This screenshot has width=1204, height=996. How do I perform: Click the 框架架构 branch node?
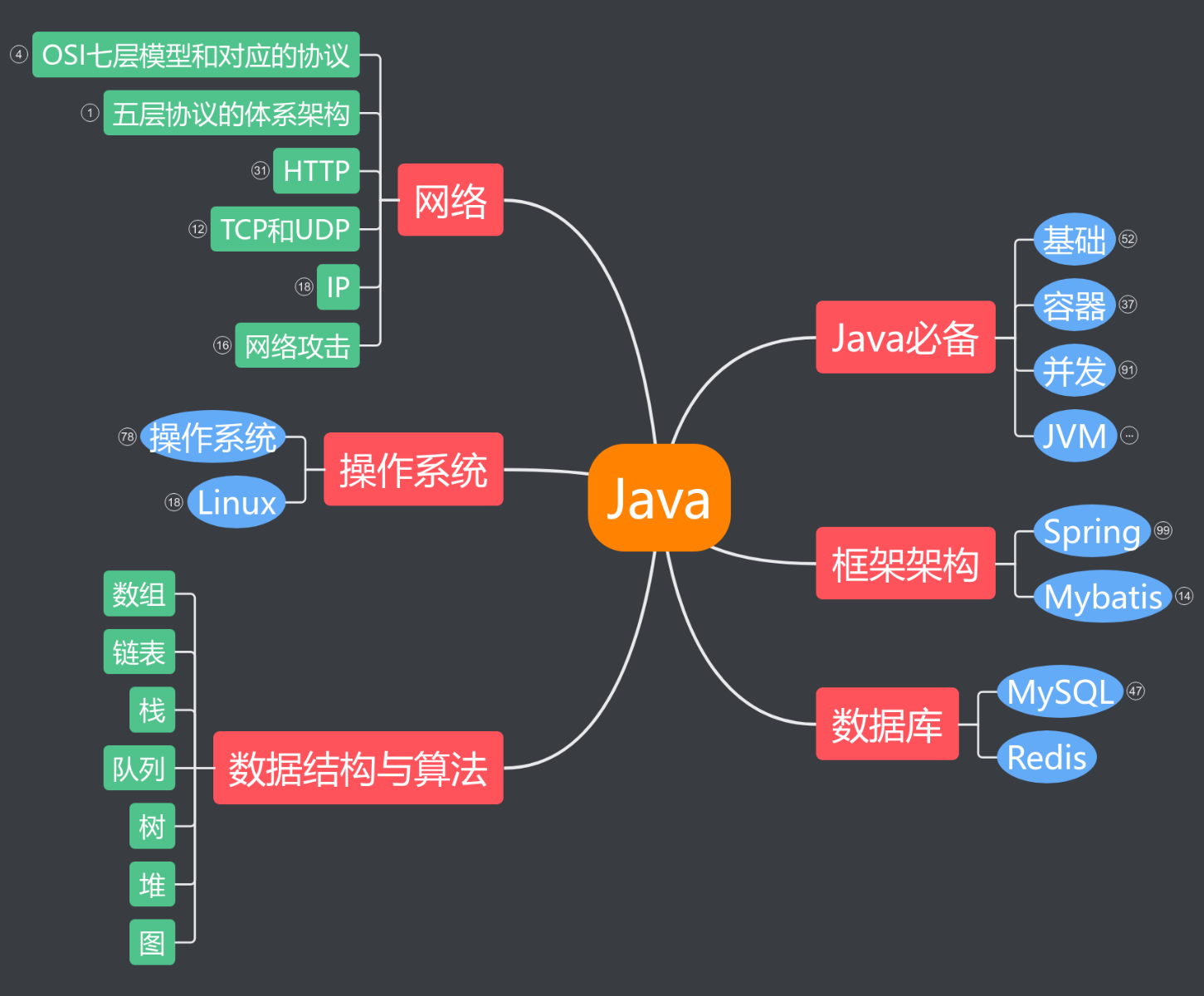905,564
